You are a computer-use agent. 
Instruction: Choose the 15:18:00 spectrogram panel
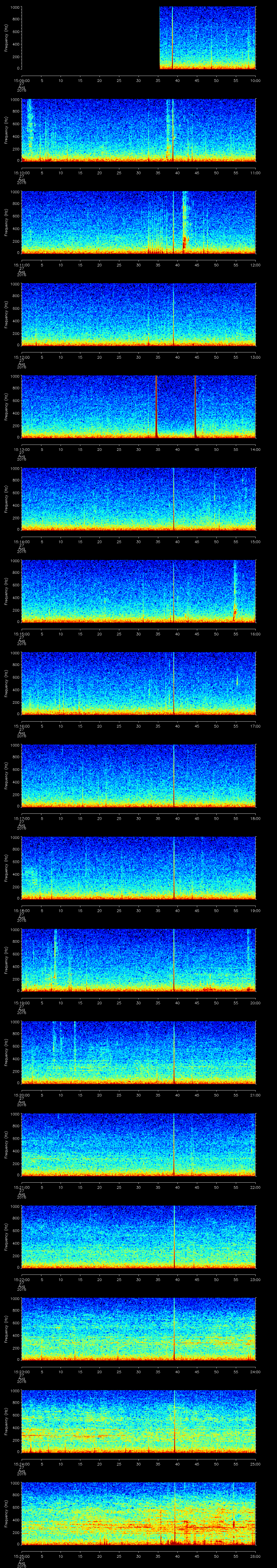139,868
